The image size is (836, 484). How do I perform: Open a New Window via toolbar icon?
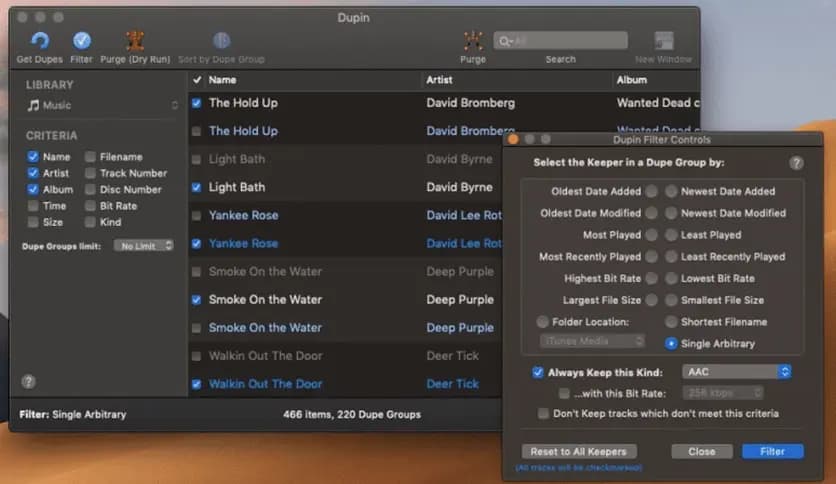[664, 41]
